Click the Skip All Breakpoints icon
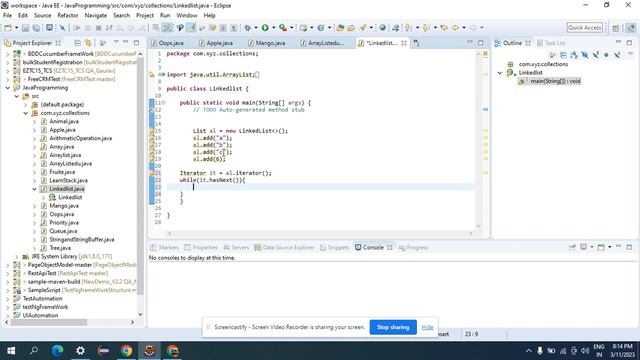The height and width of the screenshot is (360, 640). (x=62, y=28)
